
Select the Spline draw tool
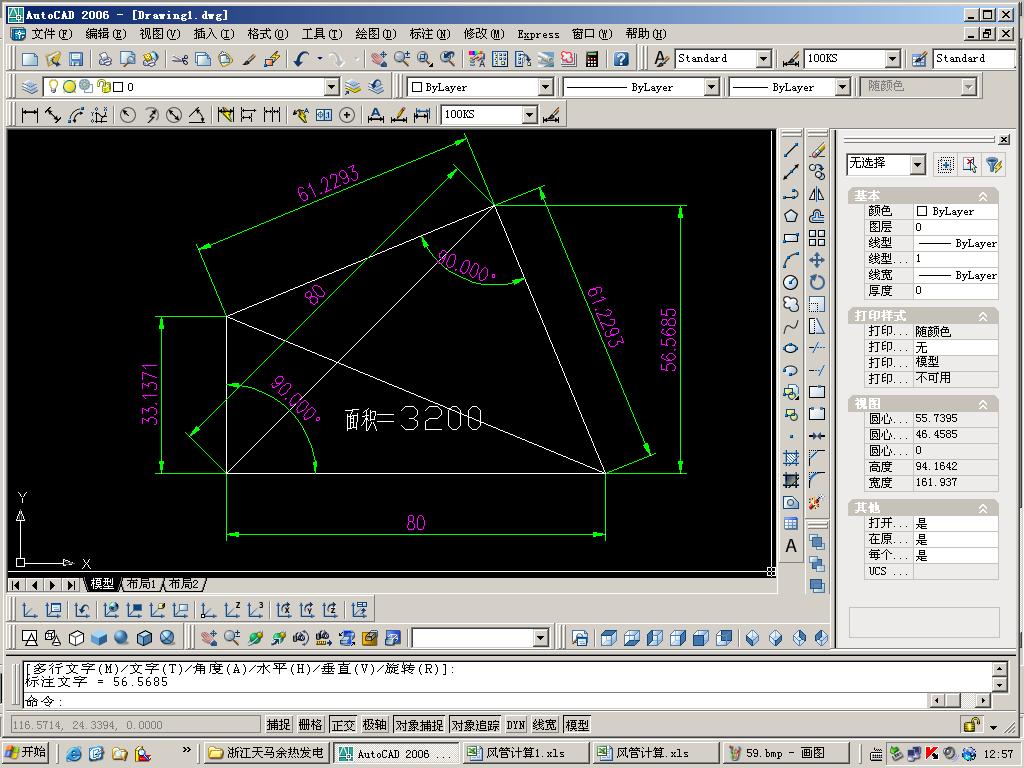pos(791,326)
